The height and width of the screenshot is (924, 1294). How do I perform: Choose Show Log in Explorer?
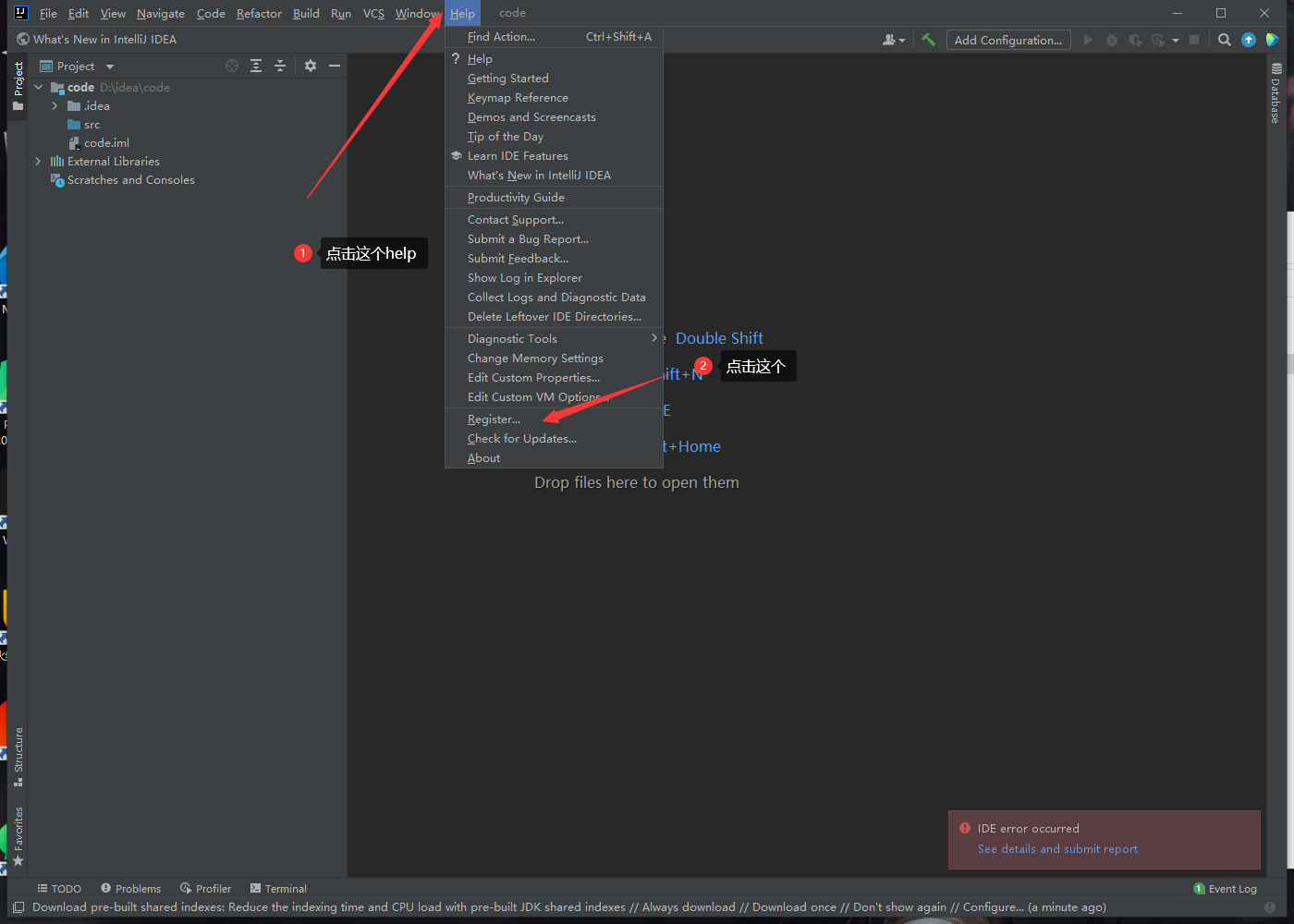point(554,278)
